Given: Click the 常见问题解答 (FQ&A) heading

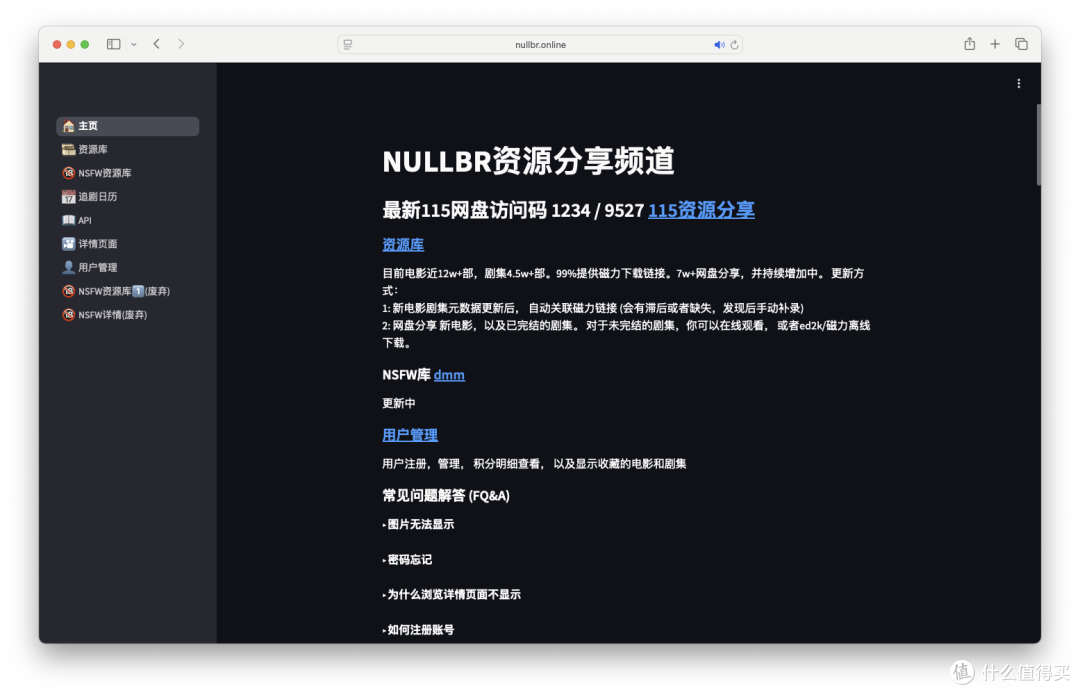Looking at the screenshot, I should pos(446,495).
